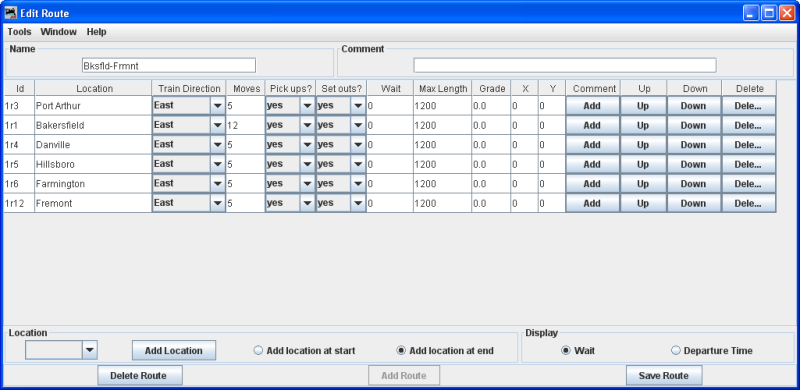Select the Bakersfield location cell
The height and width of the screenshot is (390, 800).
coord(93,125)
